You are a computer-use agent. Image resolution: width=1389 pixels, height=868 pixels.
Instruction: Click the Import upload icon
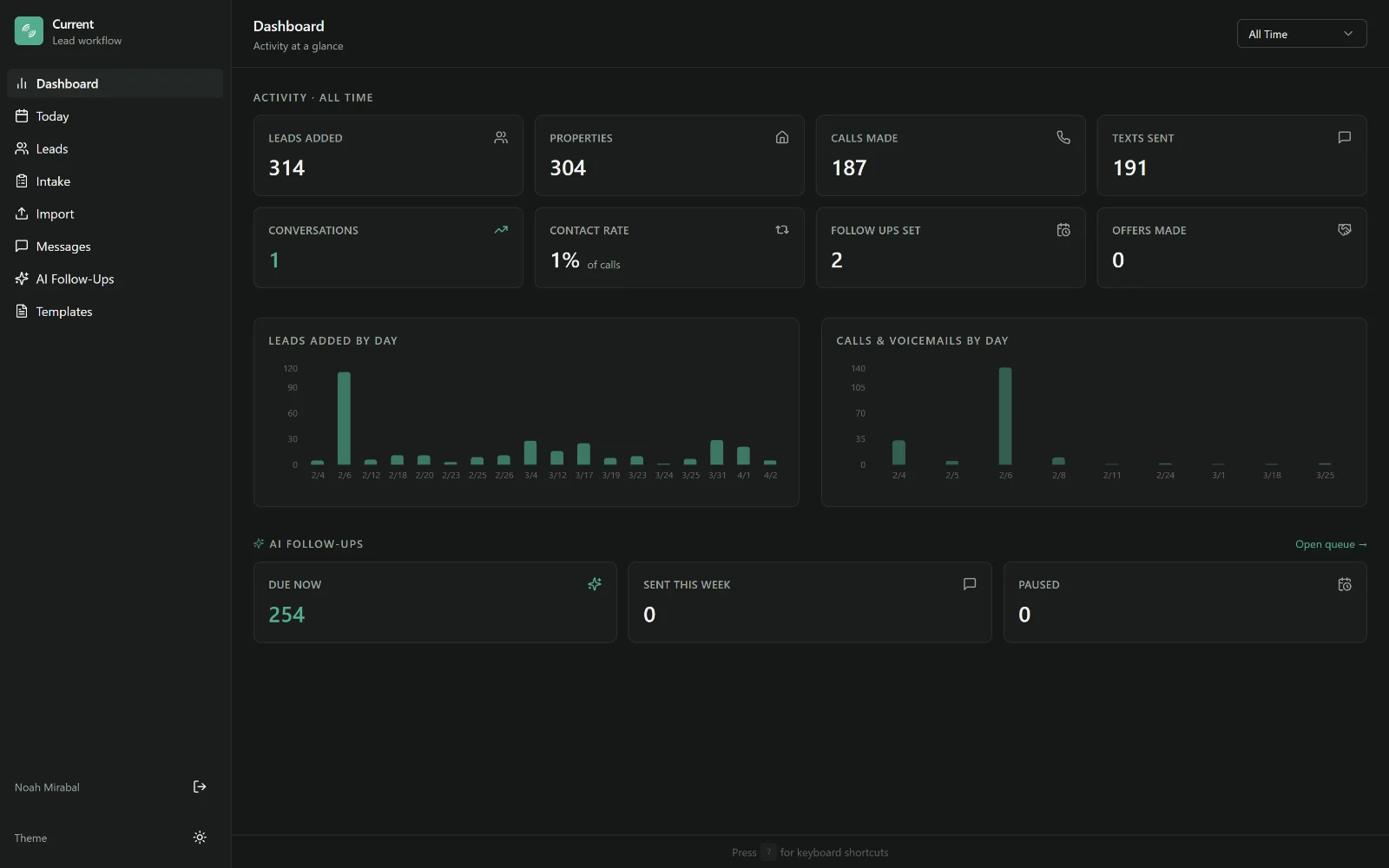pyautogui.click(x=22, y=214)
